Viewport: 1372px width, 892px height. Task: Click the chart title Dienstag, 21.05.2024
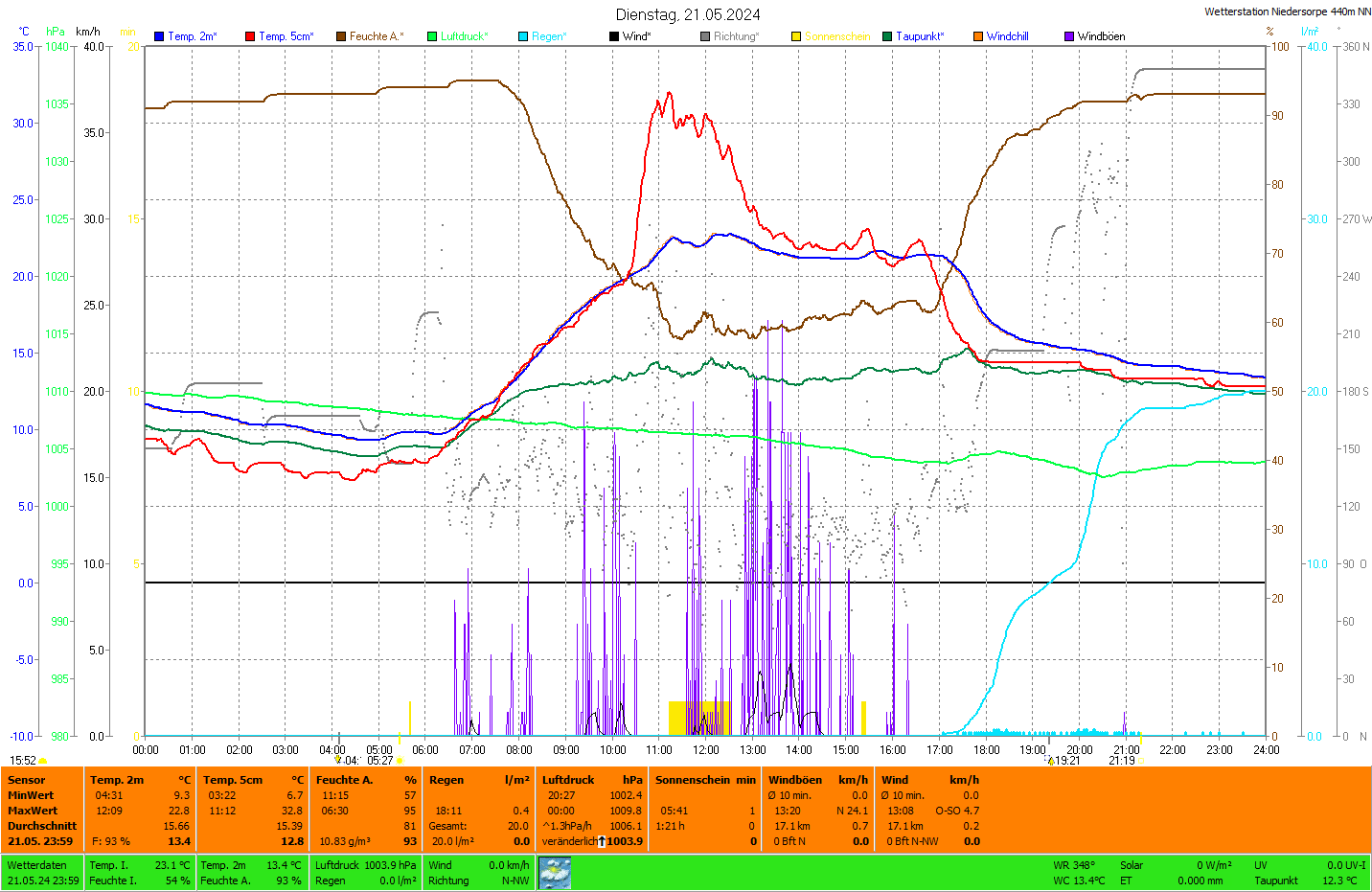coord(688,14)
